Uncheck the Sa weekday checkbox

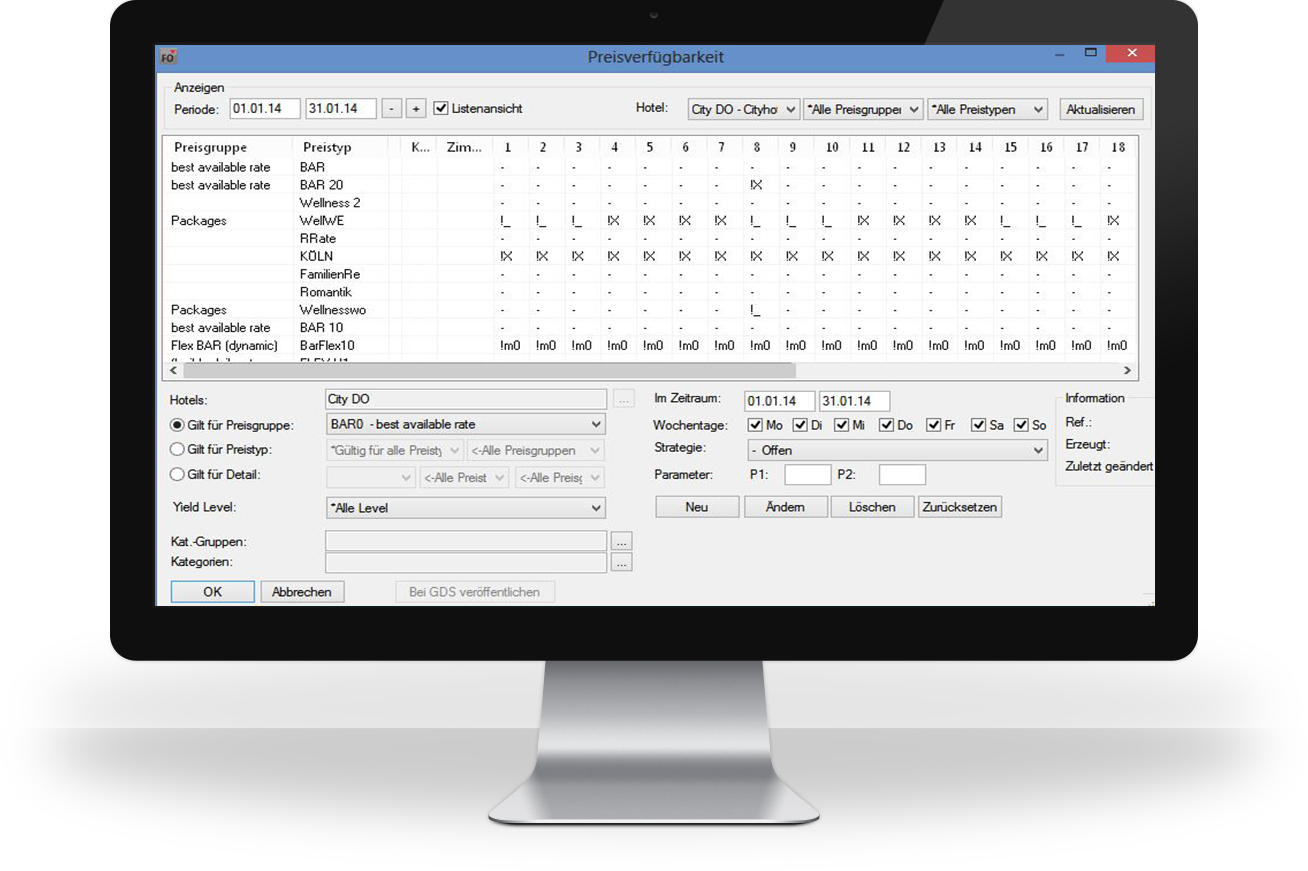pyautogui.click(x=978, y=425)
